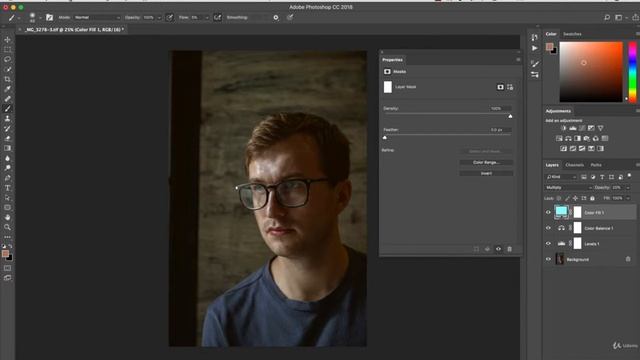This screenshot has width=640, height=360.
Task: Click the foreground color swatch in the toolbox
Action: 5,254
